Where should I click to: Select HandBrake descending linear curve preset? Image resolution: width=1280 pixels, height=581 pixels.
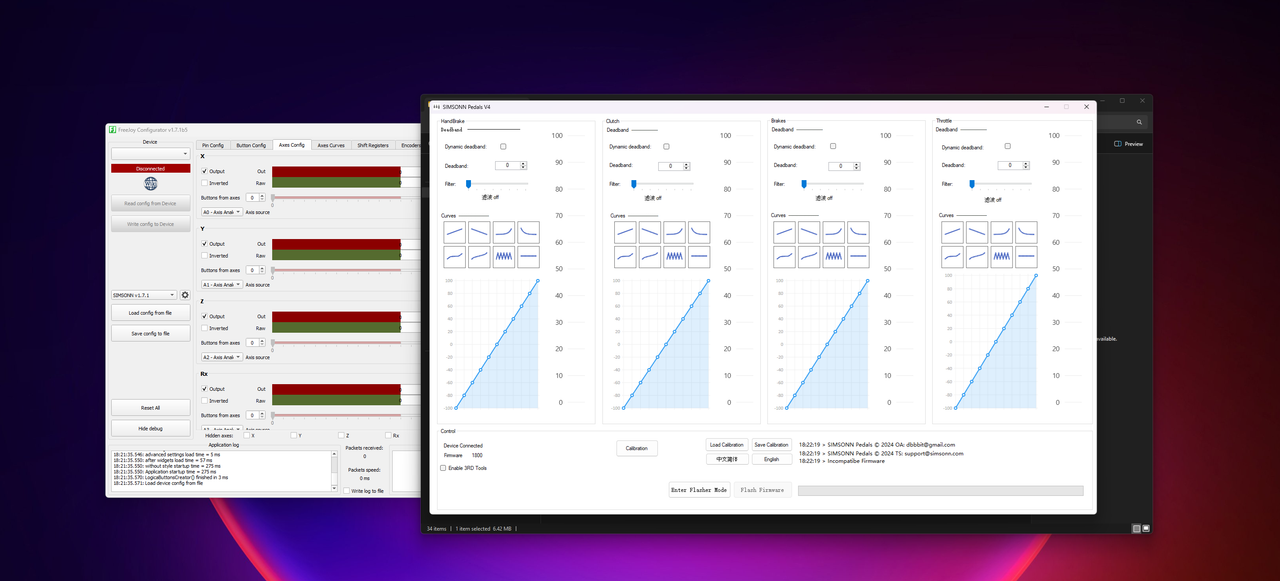479,232
